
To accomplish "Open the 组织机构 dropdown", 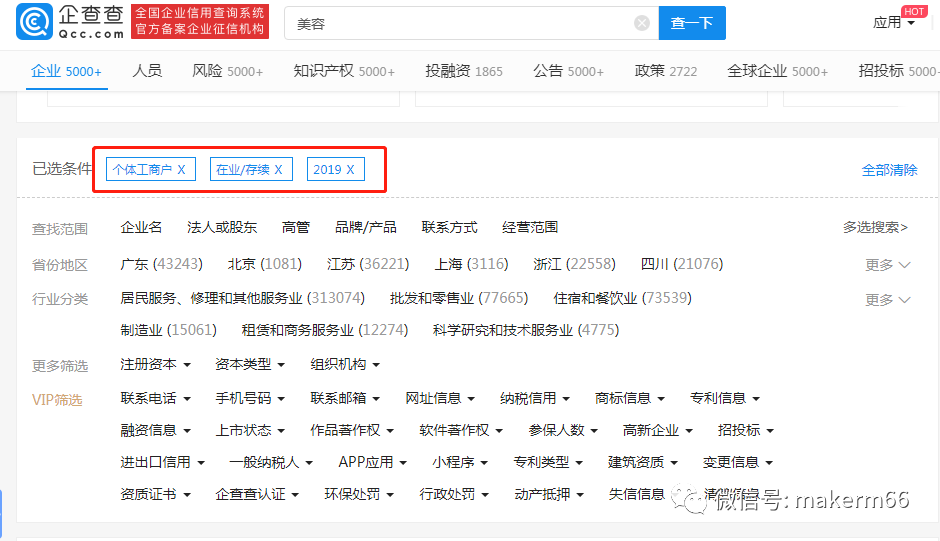I will (x=345, y=364).
